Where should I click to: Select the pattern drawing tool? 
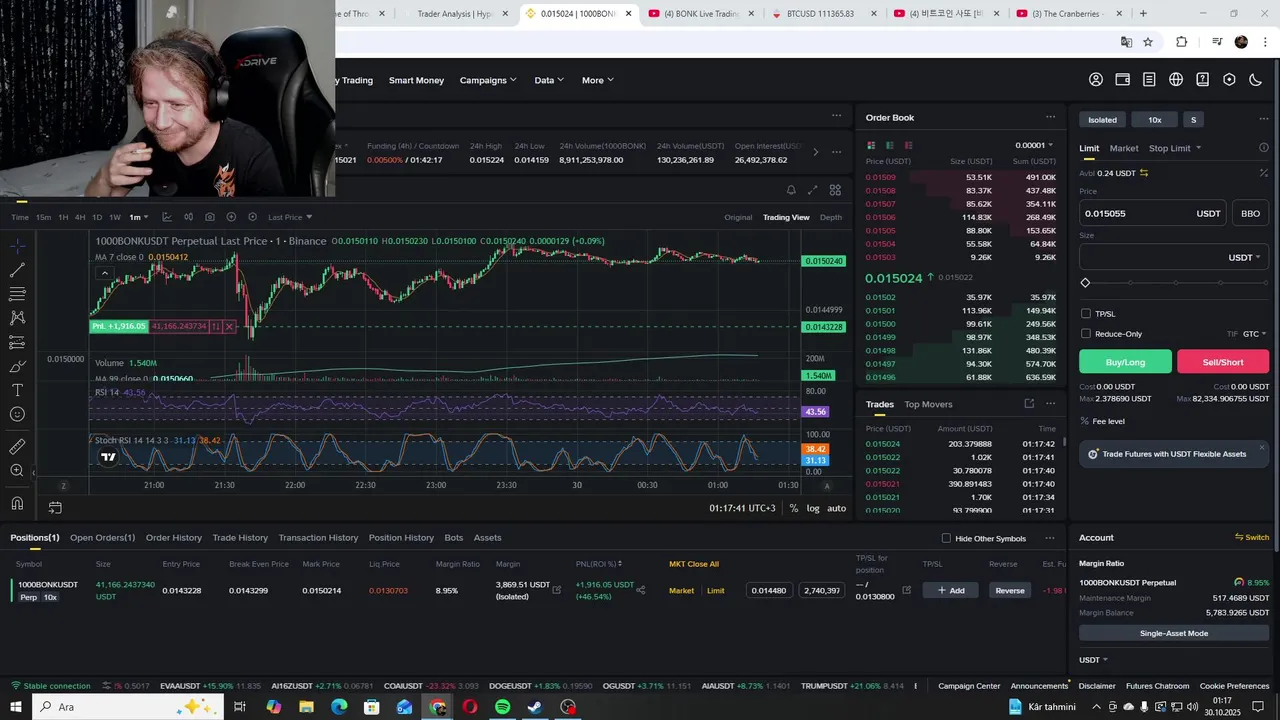(x=17, y=318)
